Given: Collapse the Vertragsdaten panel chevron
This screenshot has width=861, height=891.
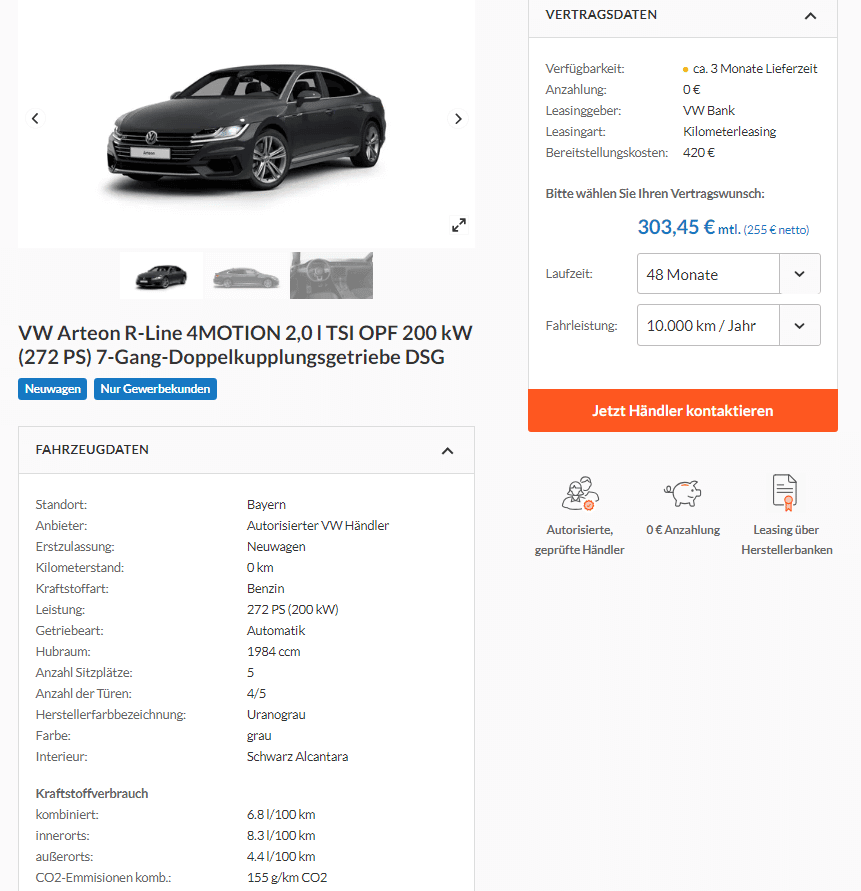Looking at the screenshot, I should tap(810, 16).
